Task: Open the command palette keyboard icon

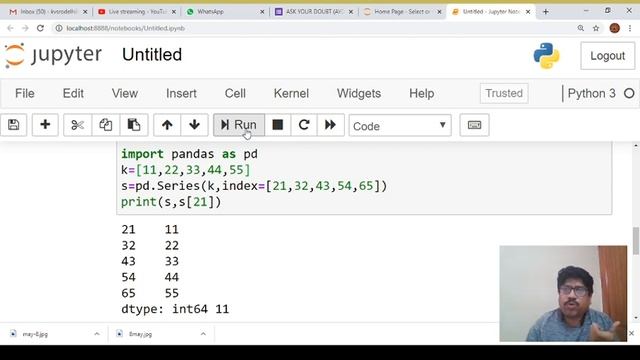Action: [474, 125]
